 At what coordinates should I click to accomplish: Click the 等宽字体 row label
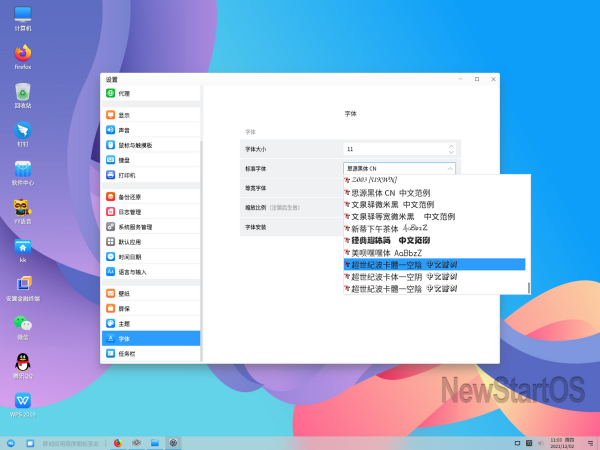256,188
